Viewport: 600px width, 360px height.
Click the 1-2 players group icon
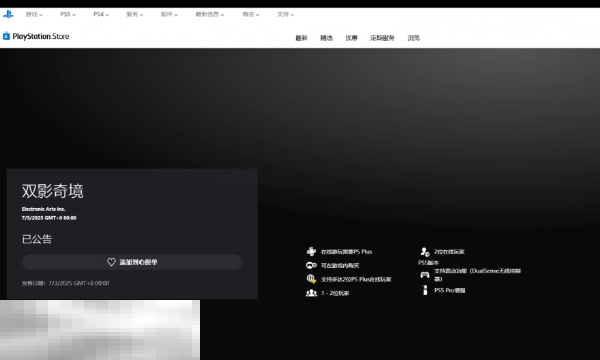click(x=311, y=293)
